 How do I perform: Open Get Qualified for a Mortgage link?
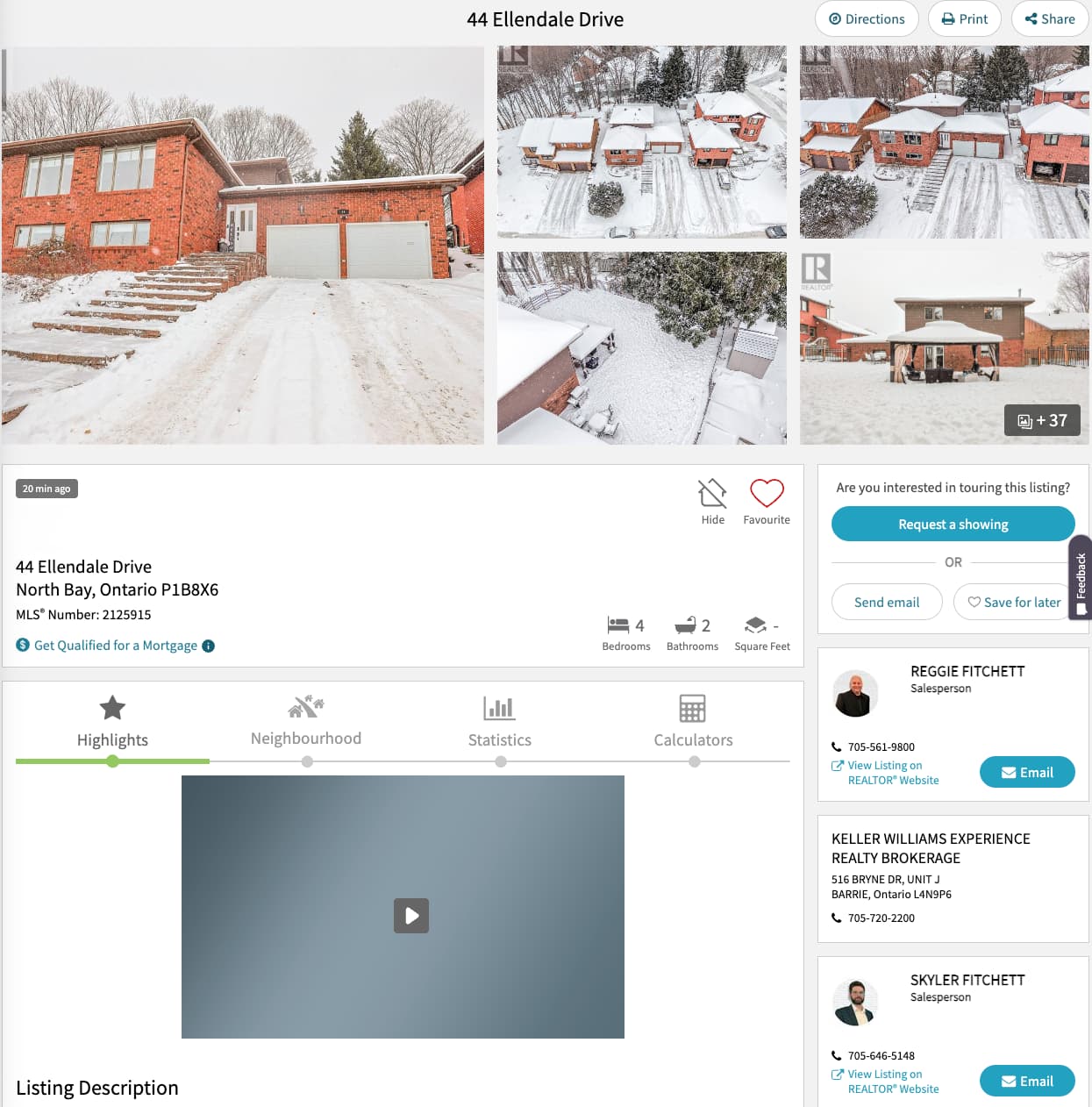point(116,646)
